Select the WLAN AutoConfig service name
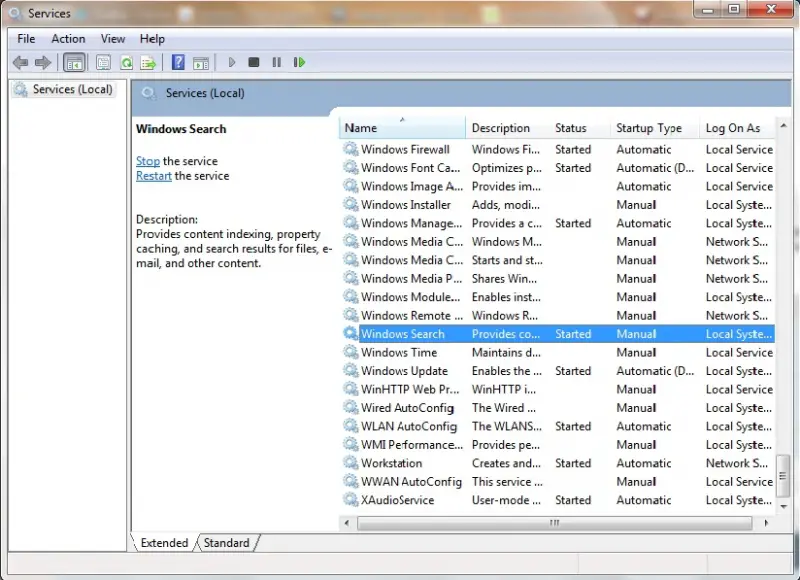800x580 pixels. (x=409, y=426)
